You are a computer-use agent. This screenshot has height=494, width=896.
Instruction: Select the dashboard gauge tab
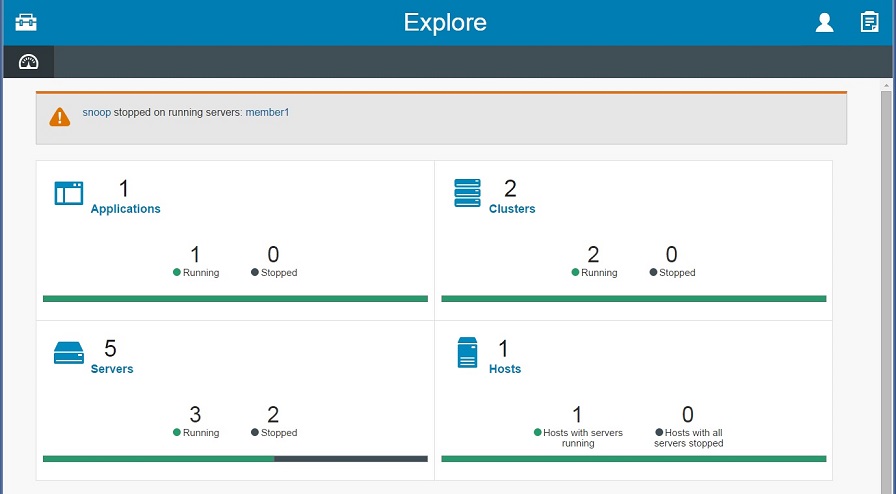click(29, 62)
